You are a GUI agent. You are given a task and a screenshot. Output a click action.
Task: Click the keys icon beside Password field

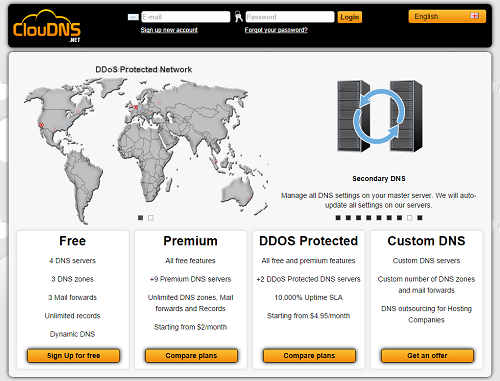coord(238,16)
